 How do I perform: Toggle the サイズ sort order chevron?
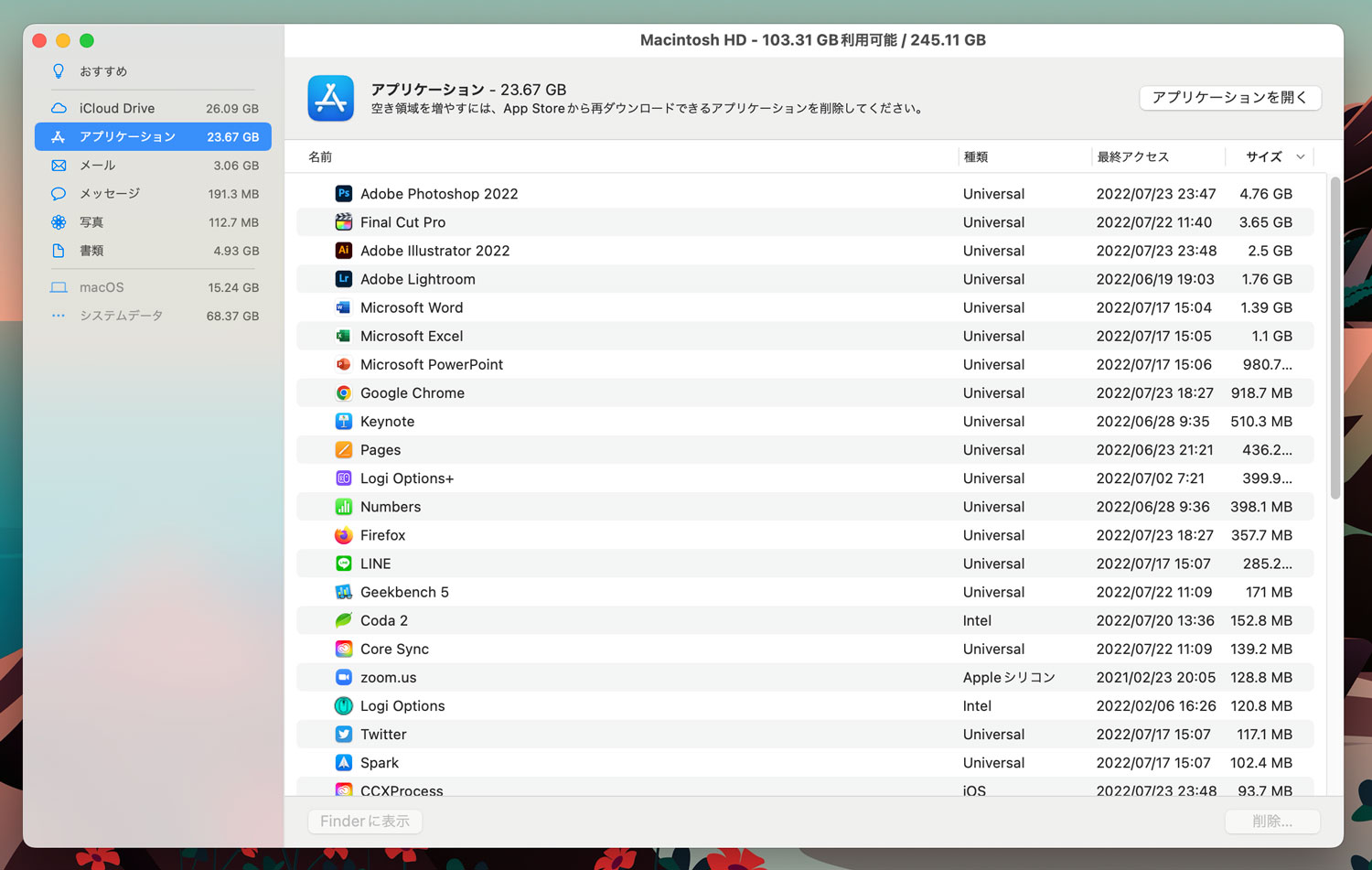(1300, 157)
